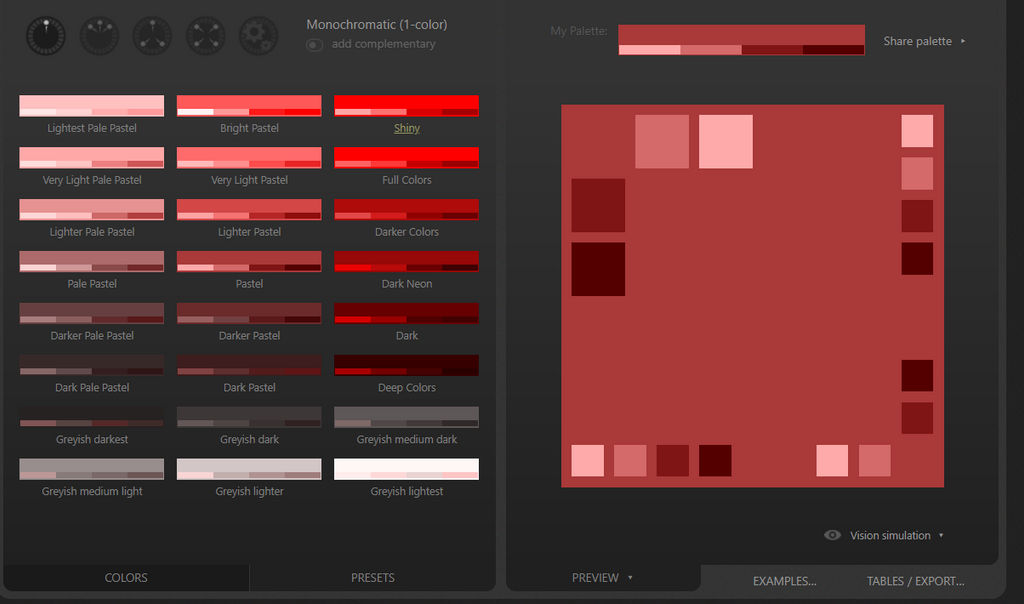Select the Triad color scheme icon
This screenshot has height=604, width=1024.
coord(152,36)
